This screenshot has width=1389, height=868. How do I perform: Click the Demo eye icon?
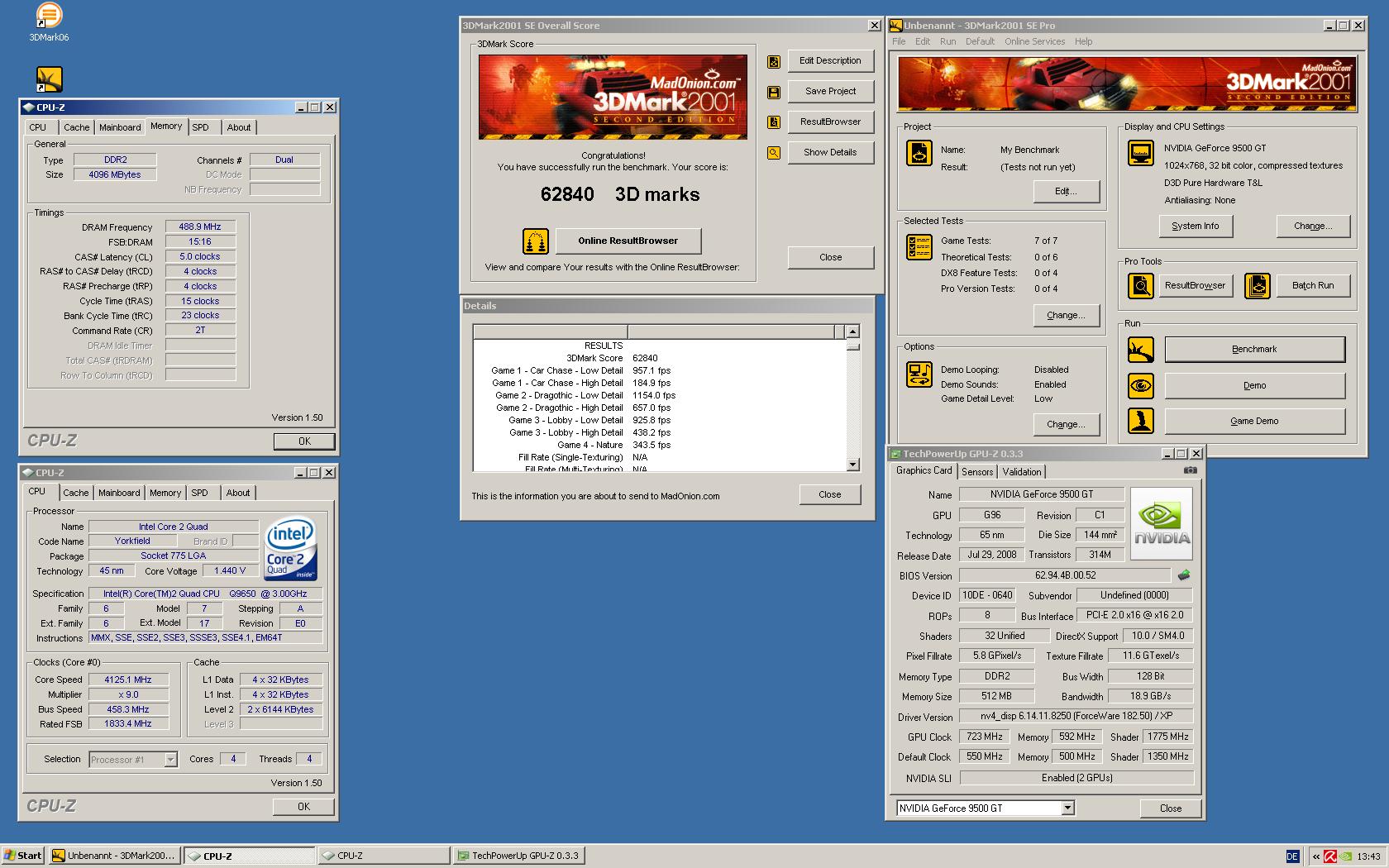1141,386
